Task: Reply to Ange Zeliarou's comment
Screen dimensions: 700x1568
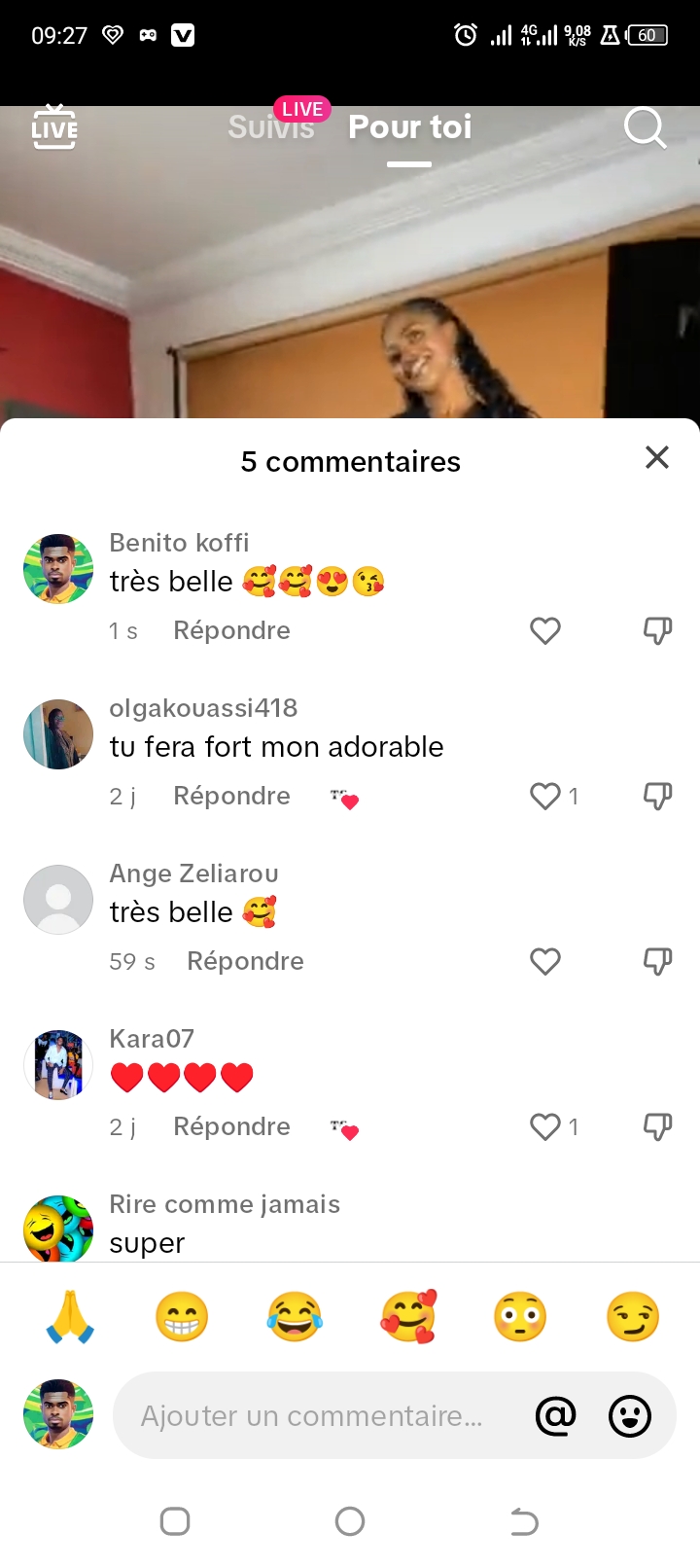Action: pos(245,962)
